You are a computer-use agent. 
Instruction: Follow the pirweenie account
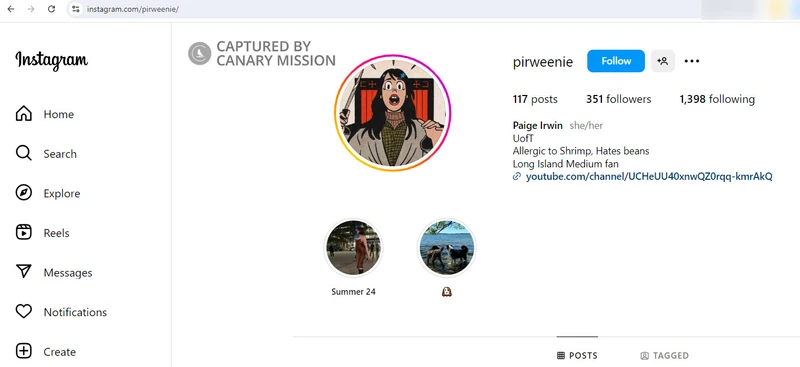click(x=616, y=61)
